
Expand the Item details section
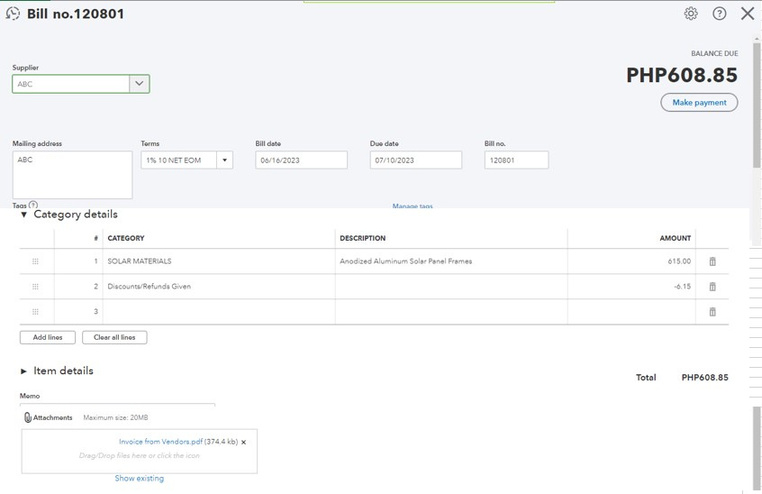point(23,371)
